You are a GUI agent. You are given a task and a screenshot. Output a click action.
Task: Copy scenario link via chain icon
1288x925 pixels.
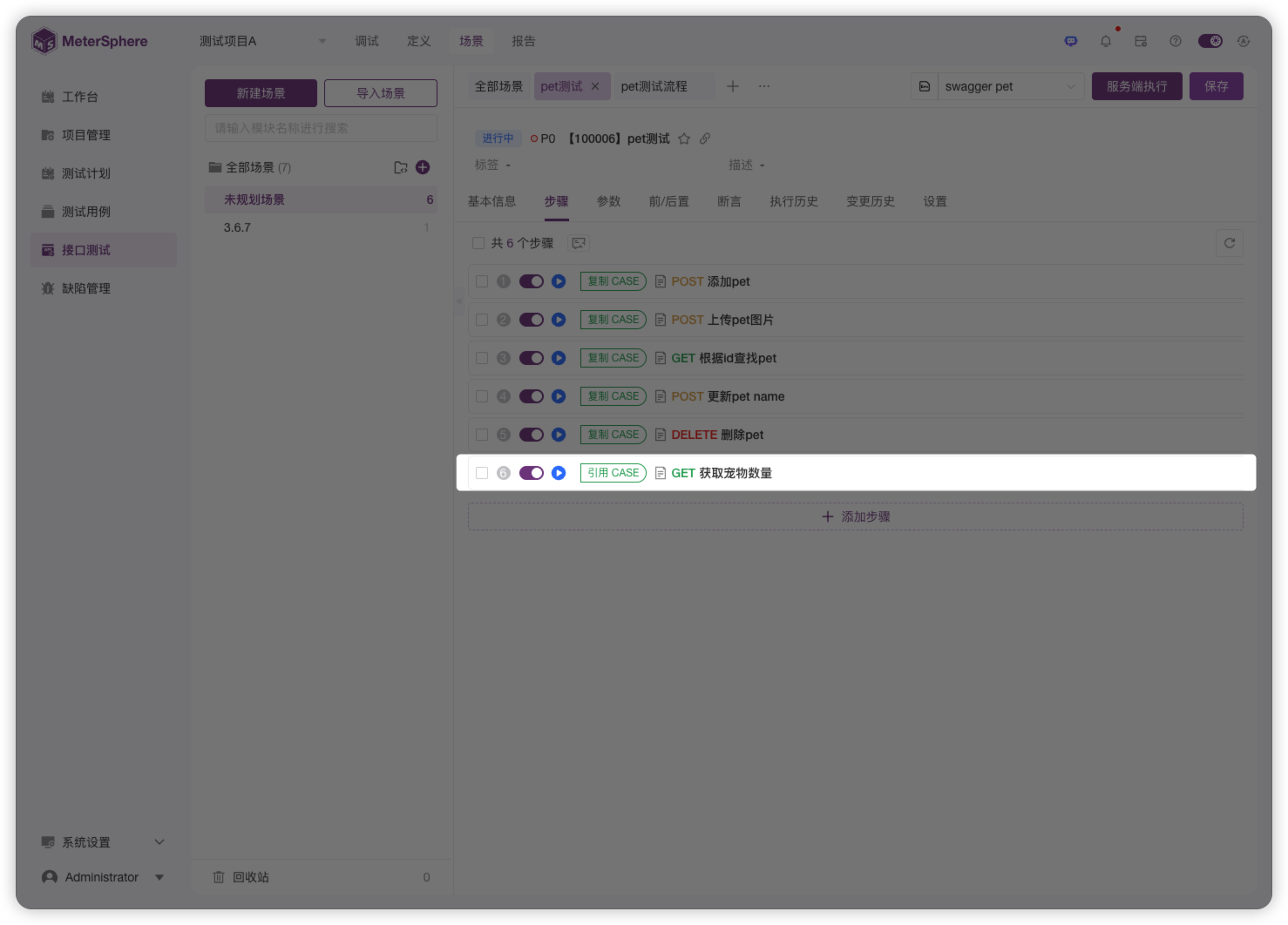(x=705, y=138)
